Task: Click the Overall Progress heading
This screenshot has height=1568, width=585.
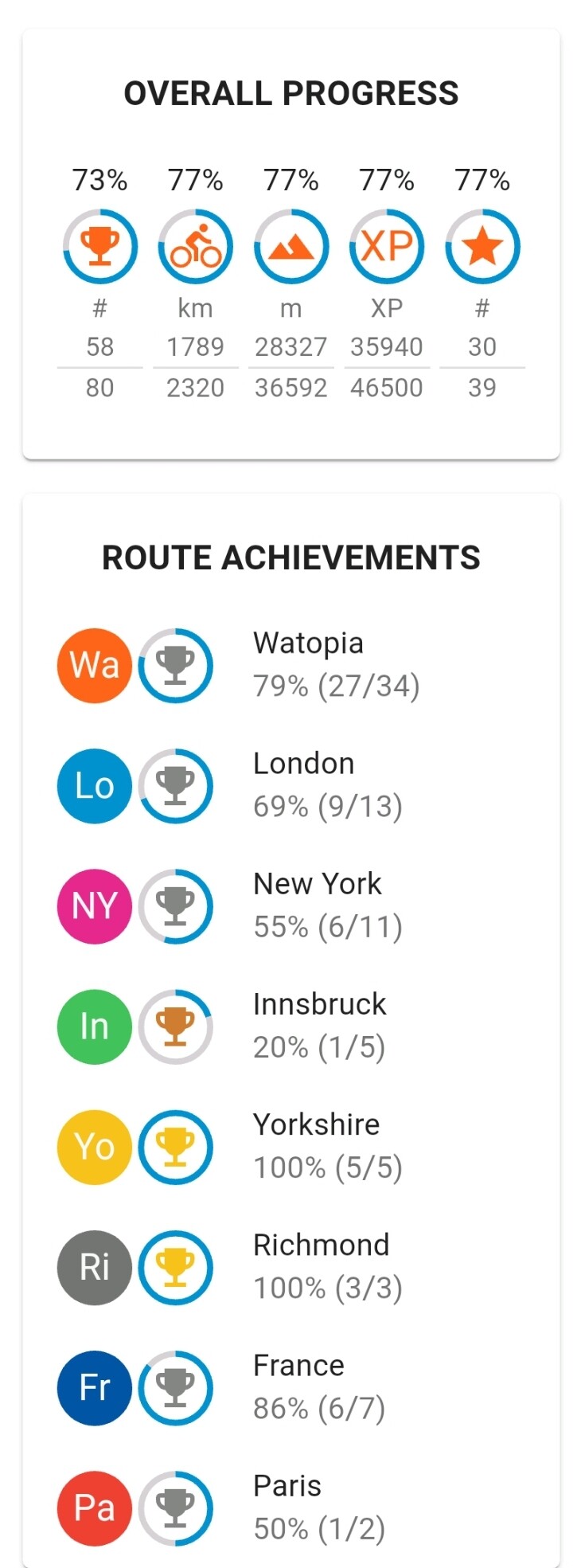Action: (291, 93)
